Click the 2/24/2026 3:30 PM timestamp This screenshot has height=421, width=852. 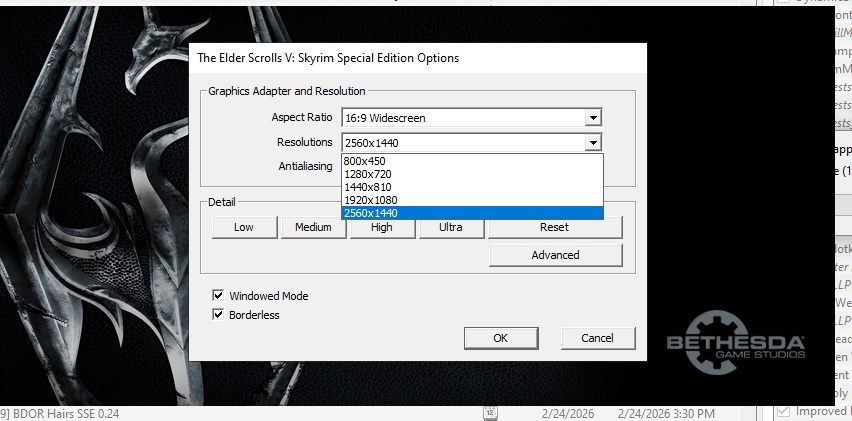tap(666, 414)
